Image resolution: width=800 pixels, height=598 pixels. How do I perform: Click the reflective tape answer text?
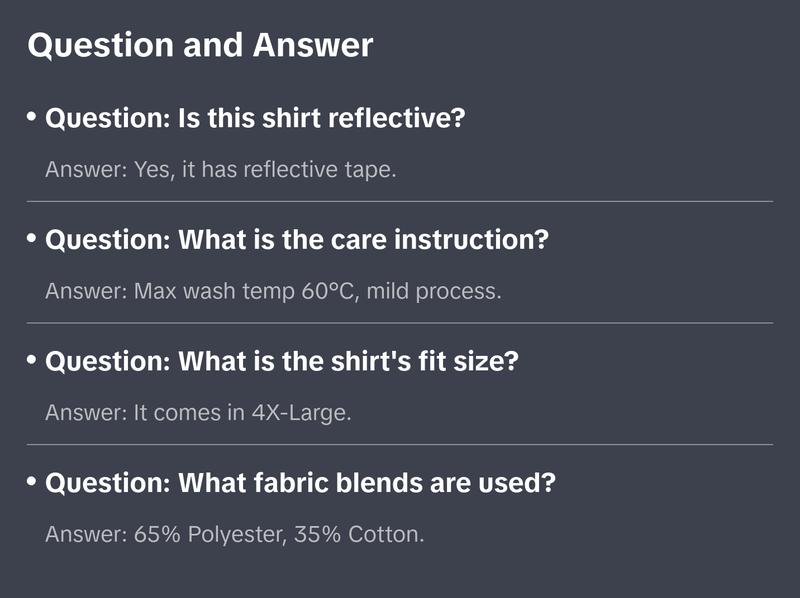pos(221,169)
